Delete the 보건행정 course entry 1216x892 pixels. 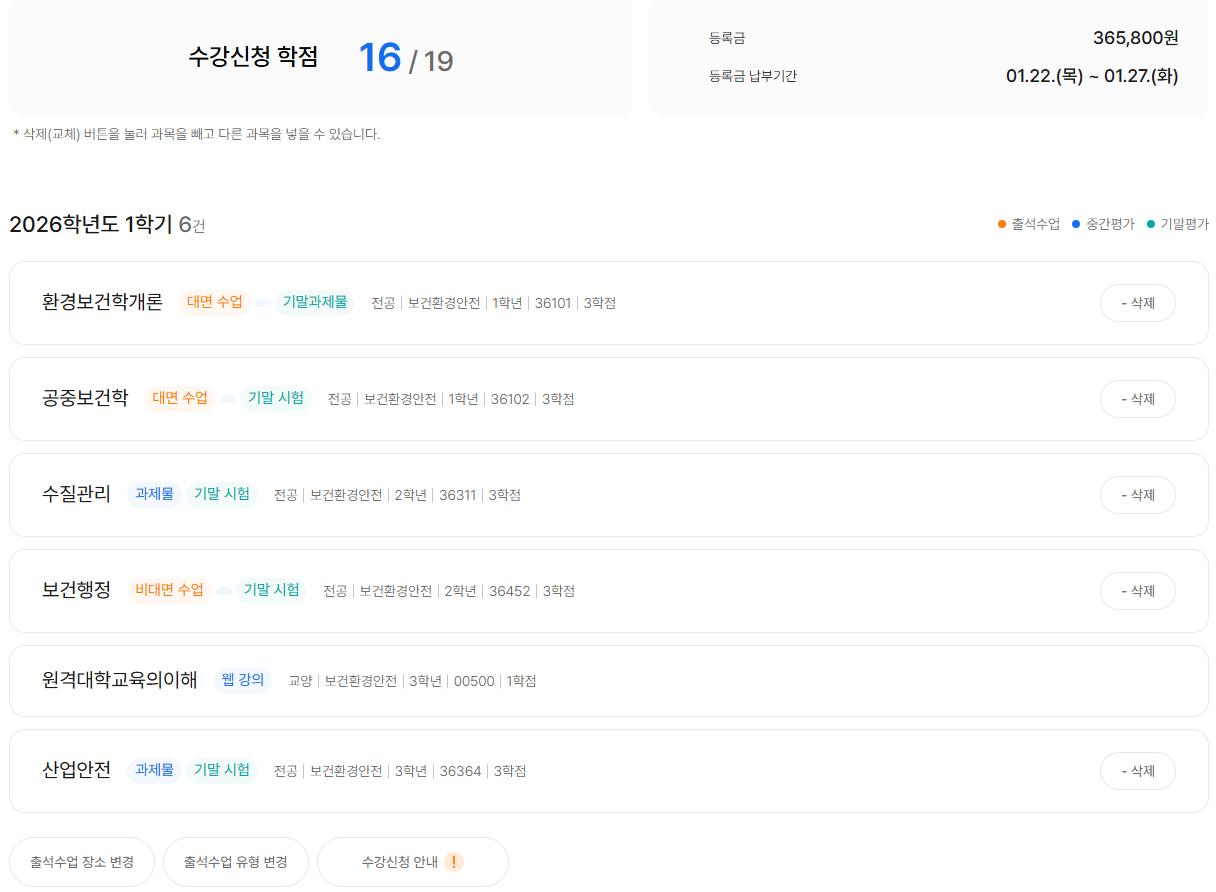pos(1137,591)
